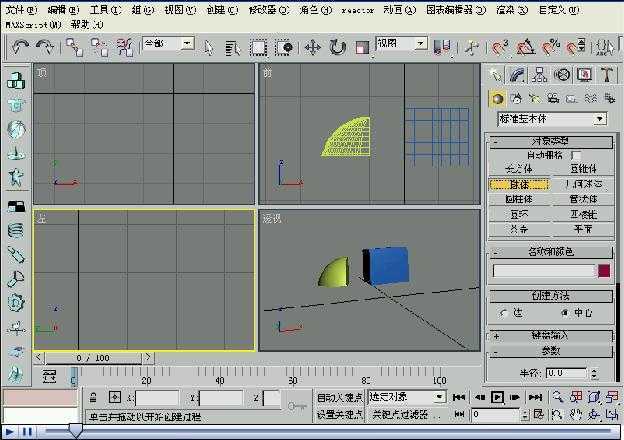Select the Cameras category icon
The width and height of the screenshot is (624, 440).
(x=553, y=98)
